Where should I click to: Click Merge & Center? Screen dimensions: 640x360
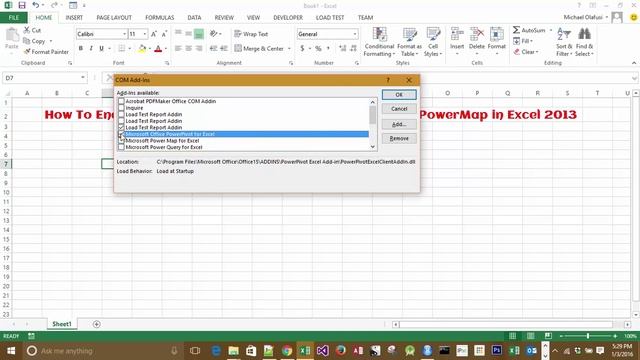[259, 49]
